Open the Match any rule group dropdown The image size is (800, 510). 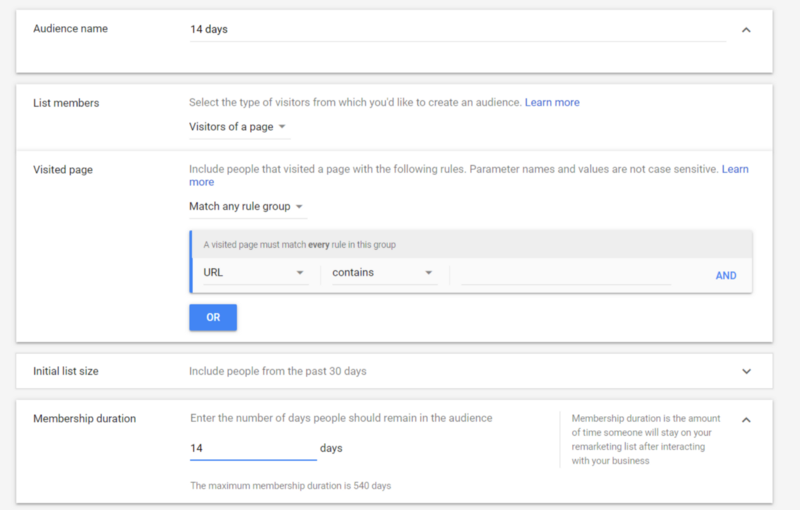coord(247,207)
